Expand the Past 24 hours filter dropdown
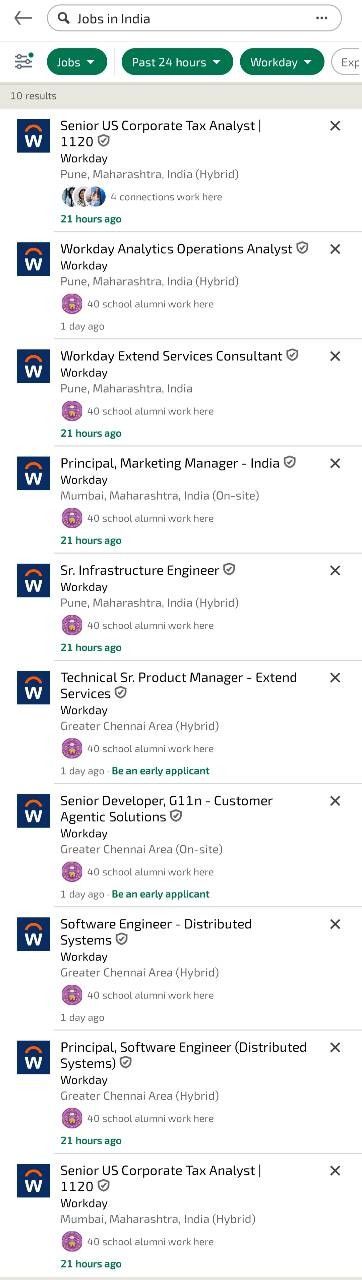 tap(177, 62)
